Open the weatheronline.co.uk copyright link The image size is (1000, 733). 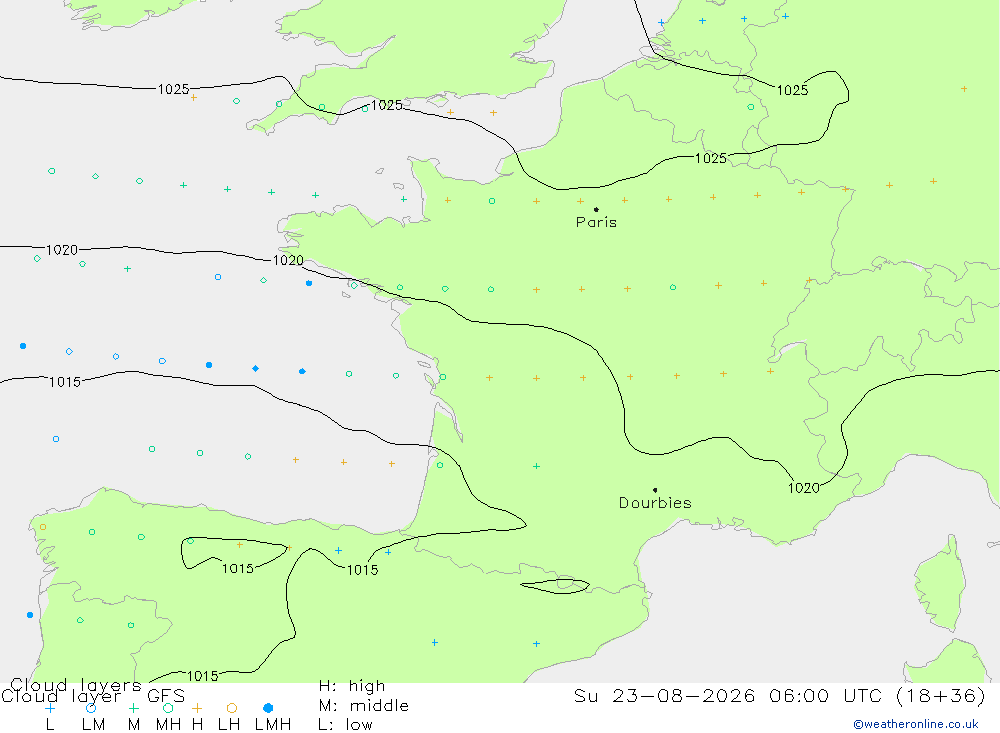click(x=916, y=724)
